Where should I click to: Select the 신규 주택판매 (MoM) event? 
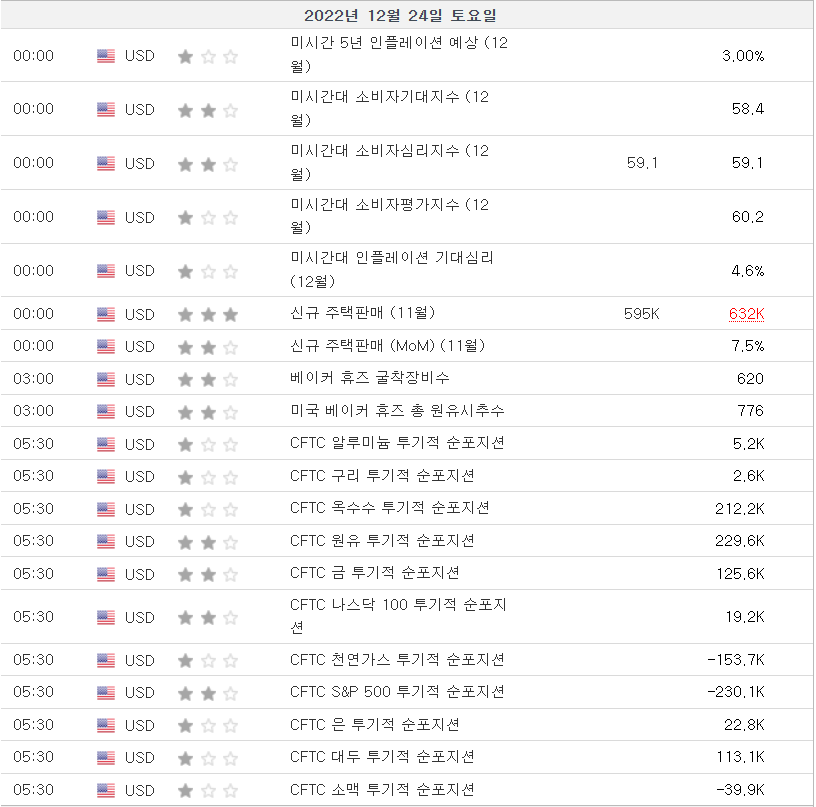coord(387,346)
